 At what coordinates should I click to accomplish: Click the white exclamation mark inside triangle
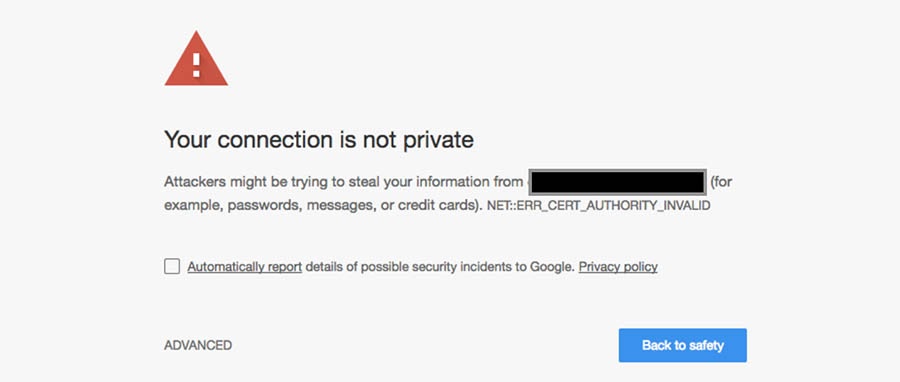tap(196, 64)
